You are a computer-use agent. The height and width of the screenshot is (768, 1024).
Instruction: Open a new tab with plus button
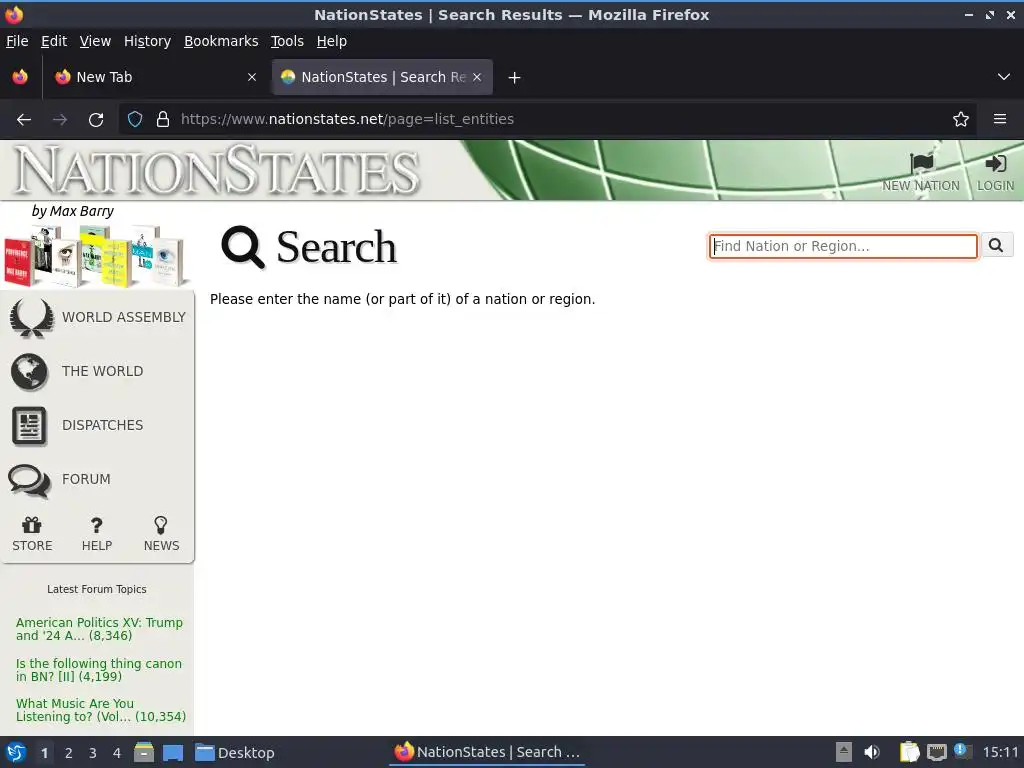515,78
